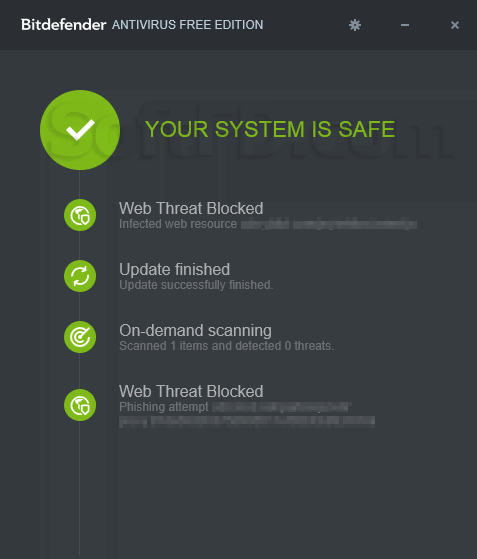
Task: Click the Update finished refresh arrows icon
Action: 80,276
